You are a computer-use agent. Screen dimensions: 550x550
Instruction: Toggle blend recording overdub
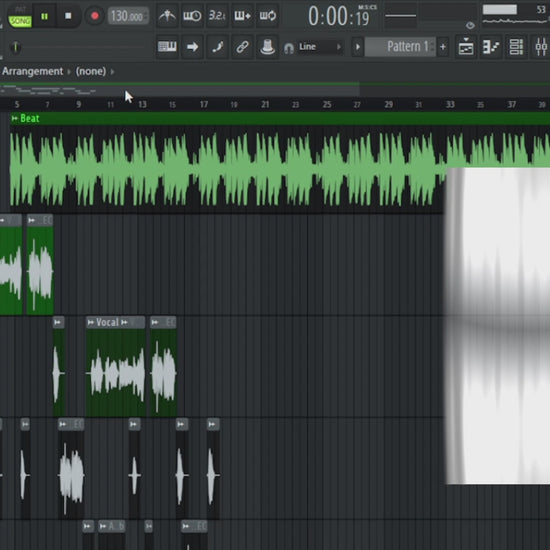(x=242, y=15)
